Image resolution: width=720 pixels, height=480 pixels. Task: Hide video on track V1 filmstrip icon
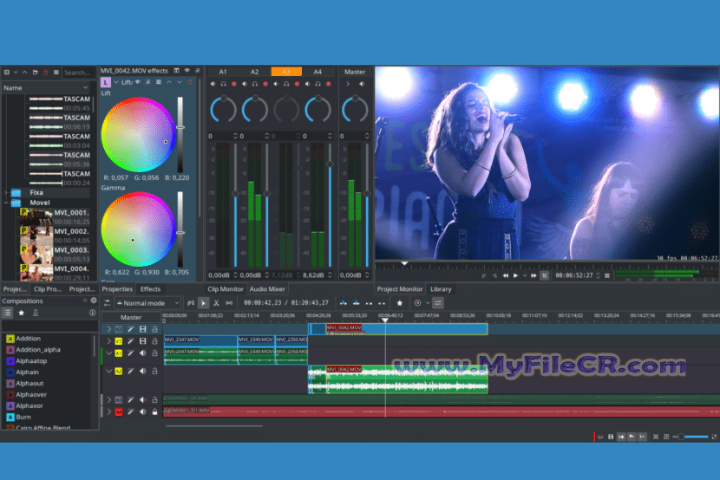pos(143,341)
